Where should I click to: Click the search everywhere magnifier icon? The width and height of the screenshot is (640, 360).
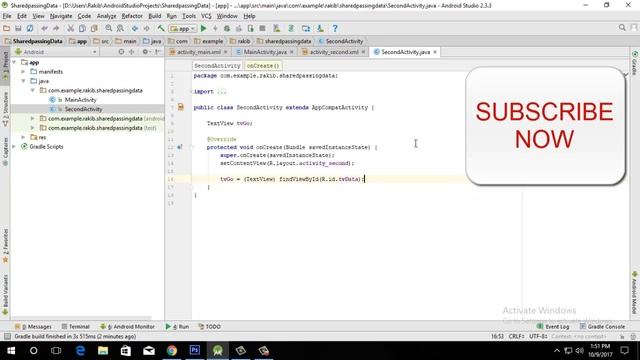[x=622, y=28]
